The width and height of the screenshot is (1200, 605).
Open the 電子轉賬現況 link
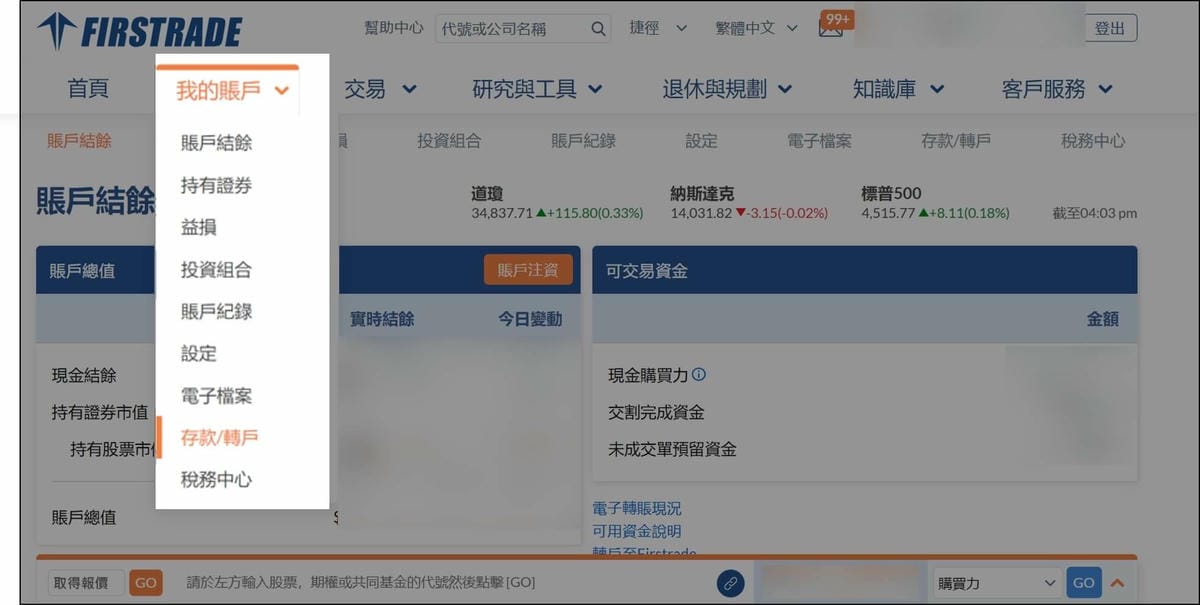[637, 509]
